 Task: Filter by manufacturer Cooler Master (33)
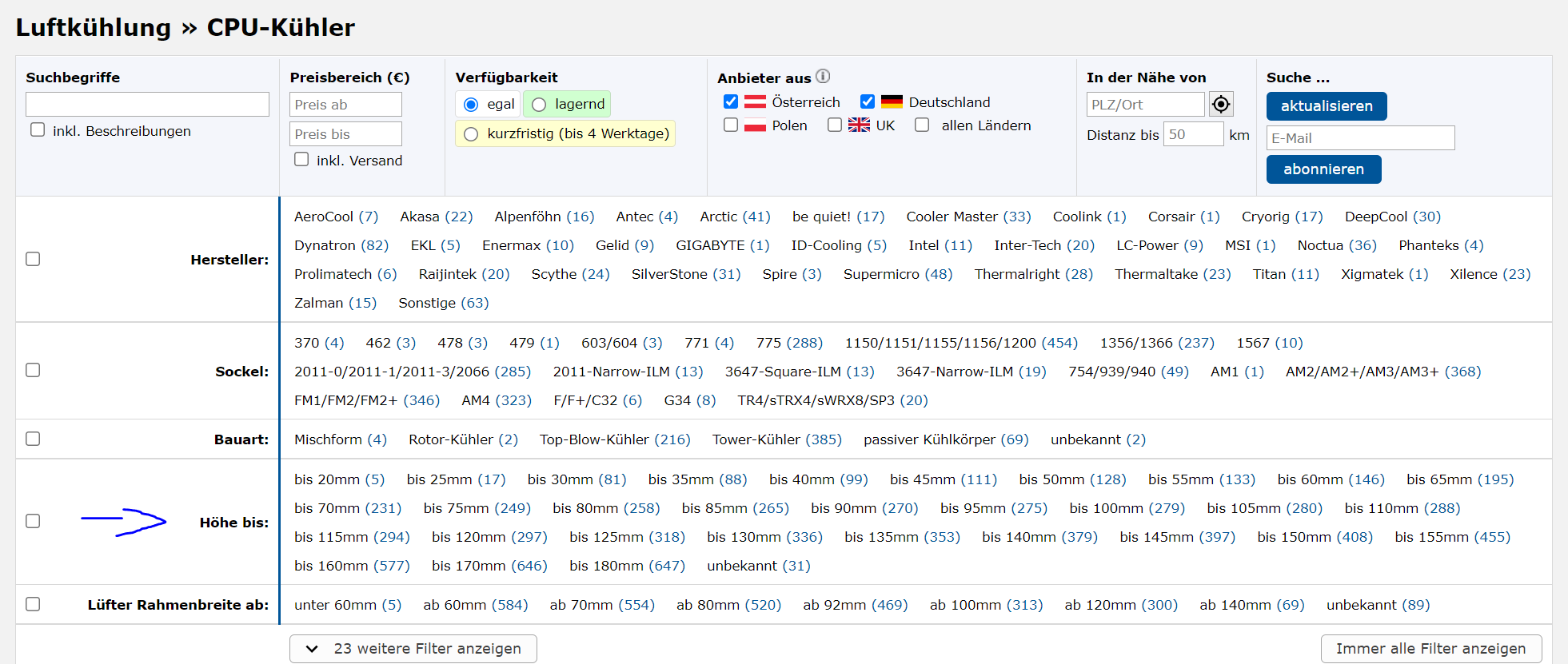pos(968,217)
